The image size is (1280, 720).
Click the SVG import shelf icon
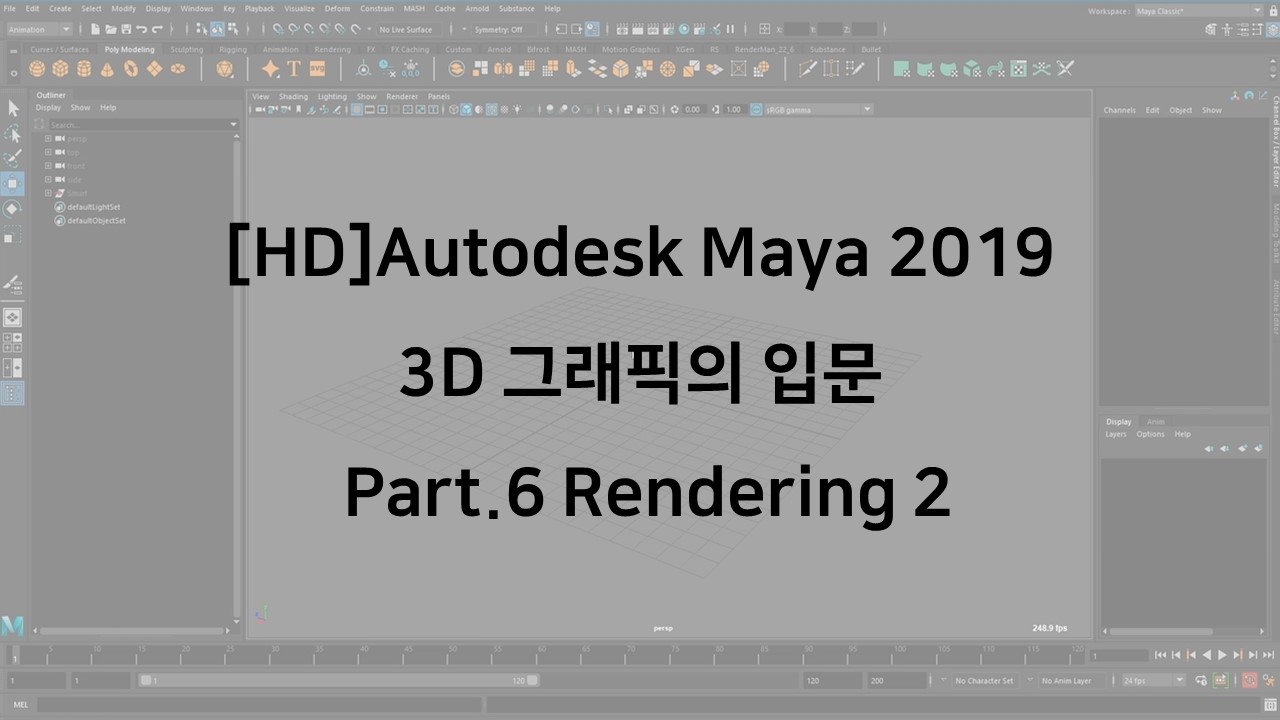click(318, 69)
